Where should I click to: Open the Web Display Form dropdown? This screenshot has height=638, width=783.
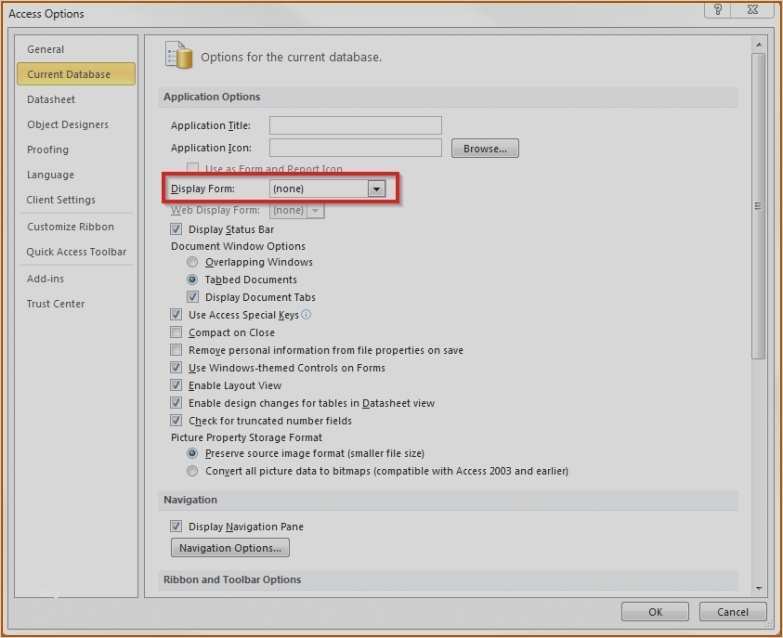click(315, 210)
